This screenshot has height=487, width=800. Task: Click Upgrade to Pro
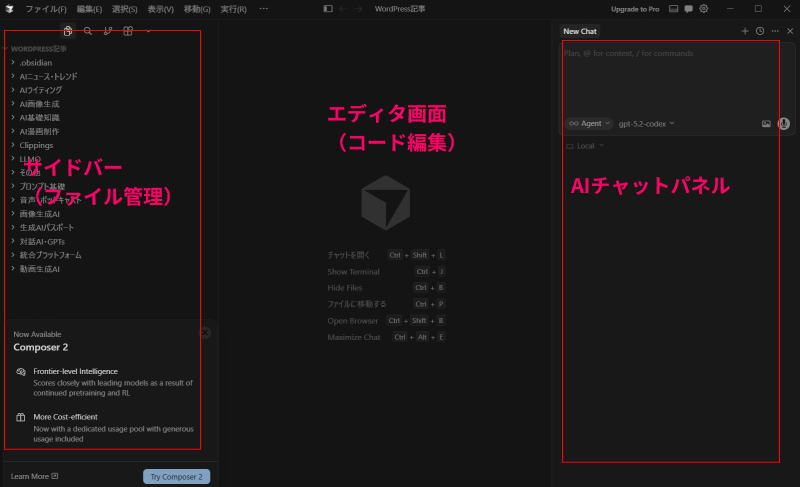point(635,9)
